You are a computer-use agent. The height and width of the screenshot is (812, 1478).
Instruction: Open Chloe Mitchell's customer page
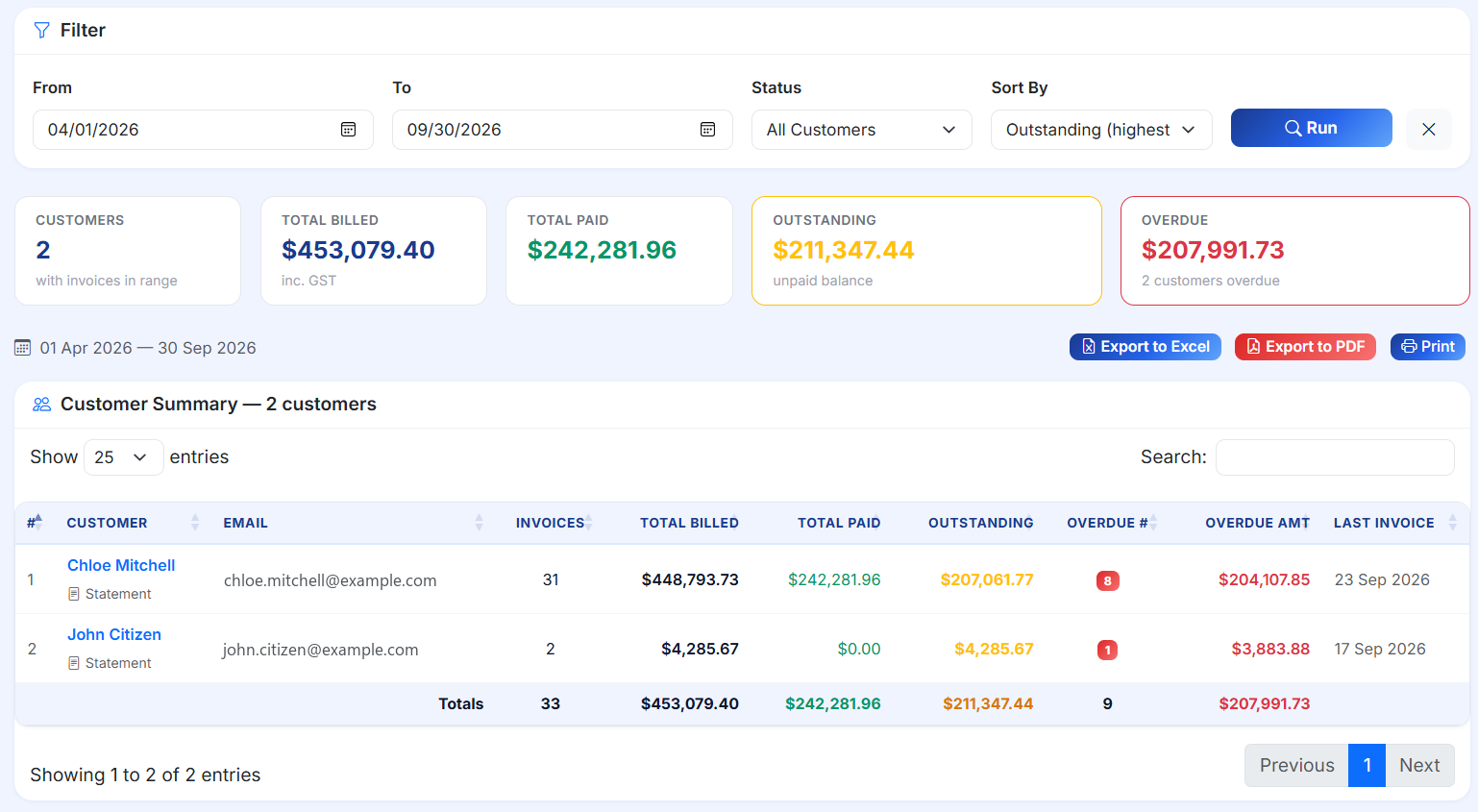121,565
